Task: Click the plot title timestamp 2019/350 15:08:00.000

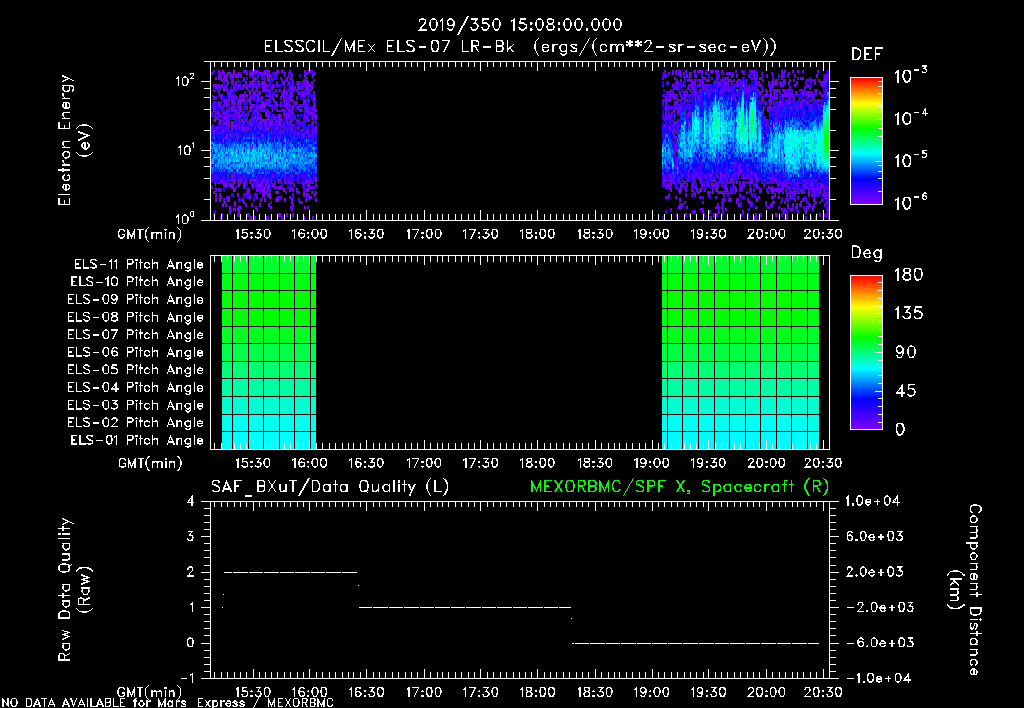Action: pyautogui.click(x=520, y=25)
